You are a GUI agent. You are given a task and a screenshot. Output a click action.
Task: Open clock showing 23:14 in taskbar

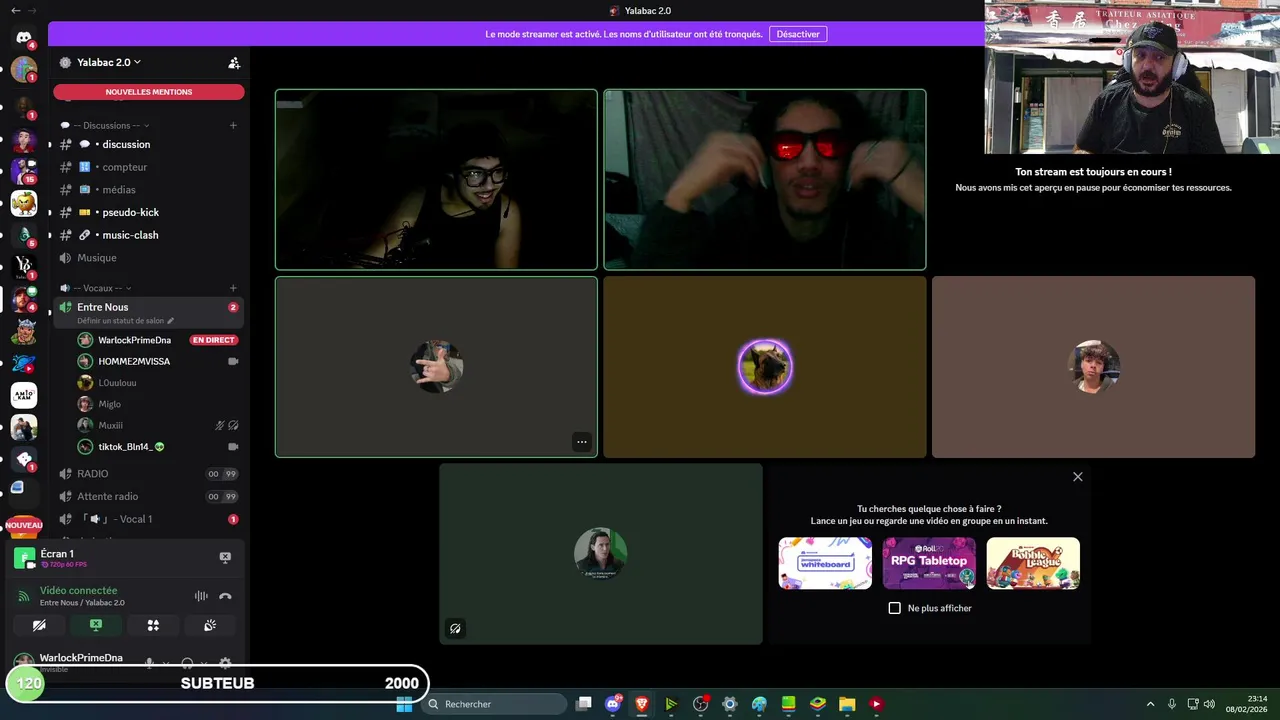coord(1249,704)
